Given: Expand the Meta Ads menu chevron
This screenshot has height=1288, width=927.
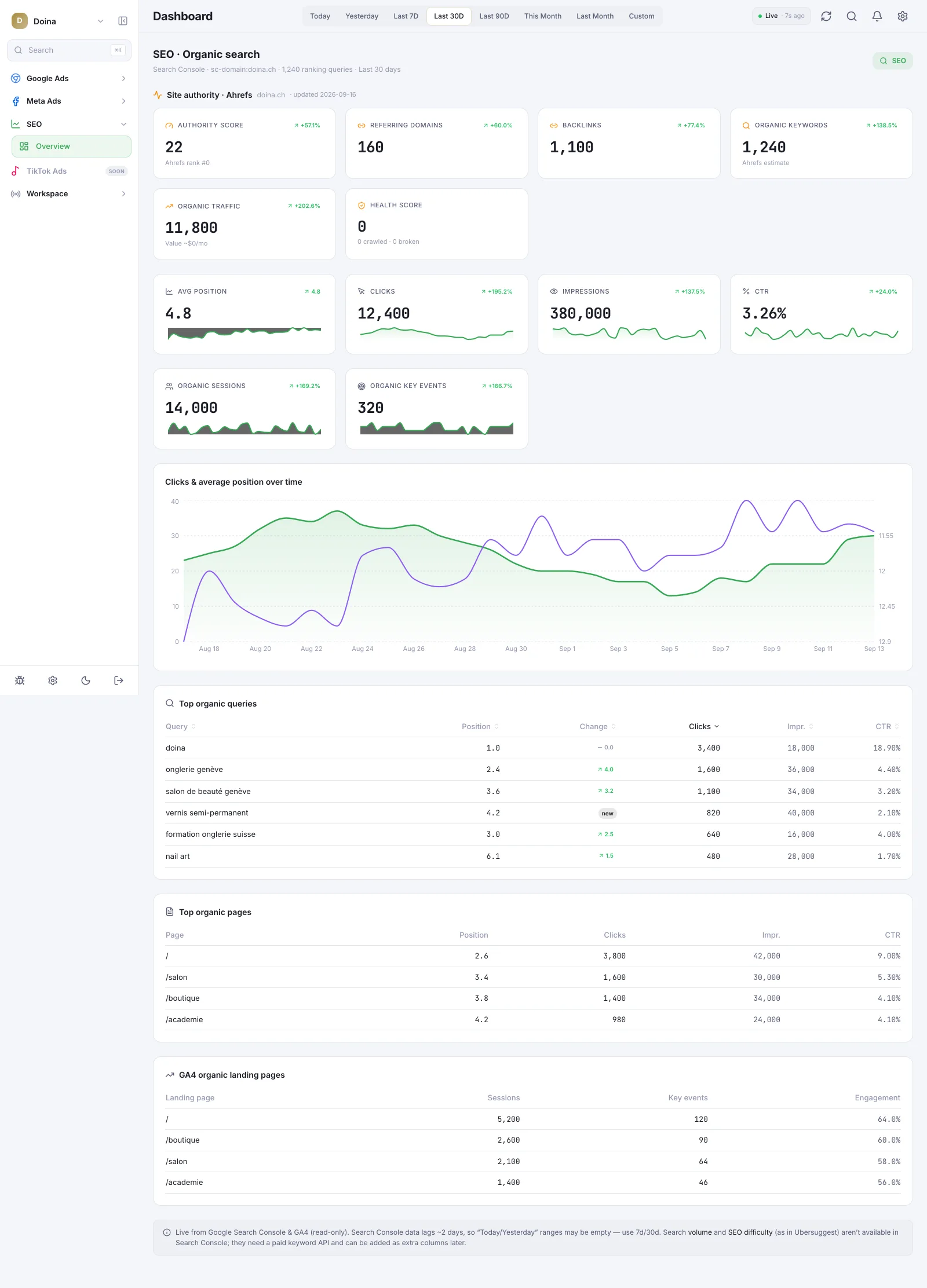Looking at the screenshot, I should click(x=123, y=101).
